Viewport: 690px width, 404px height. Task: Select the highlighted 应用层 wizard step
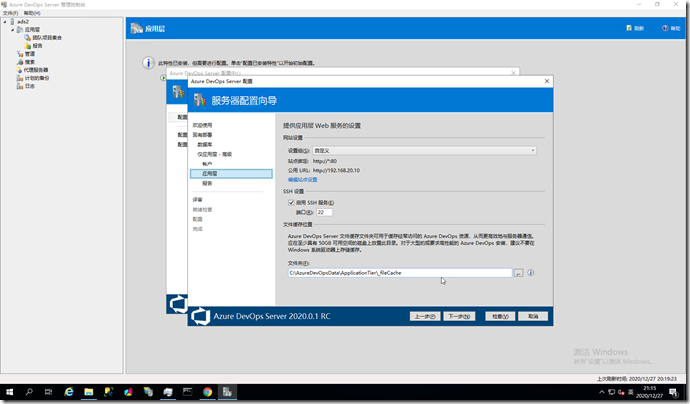[x=231, y=173]
